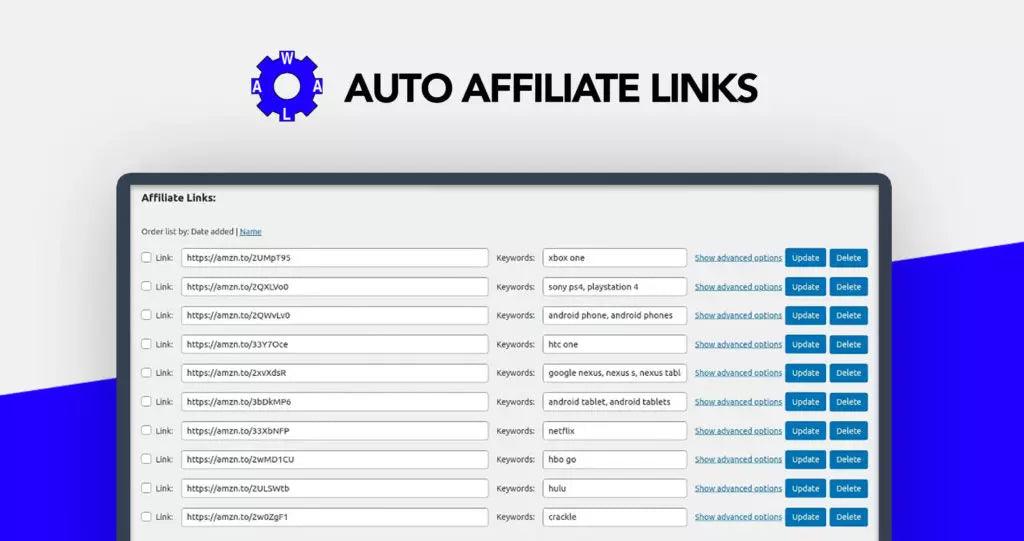The width and height of the screenshot is (1024, 541).
Task: Click the link field containing https://amzn.to/2UMpT95
Action: pyautogui.click(x=334, y=258)
